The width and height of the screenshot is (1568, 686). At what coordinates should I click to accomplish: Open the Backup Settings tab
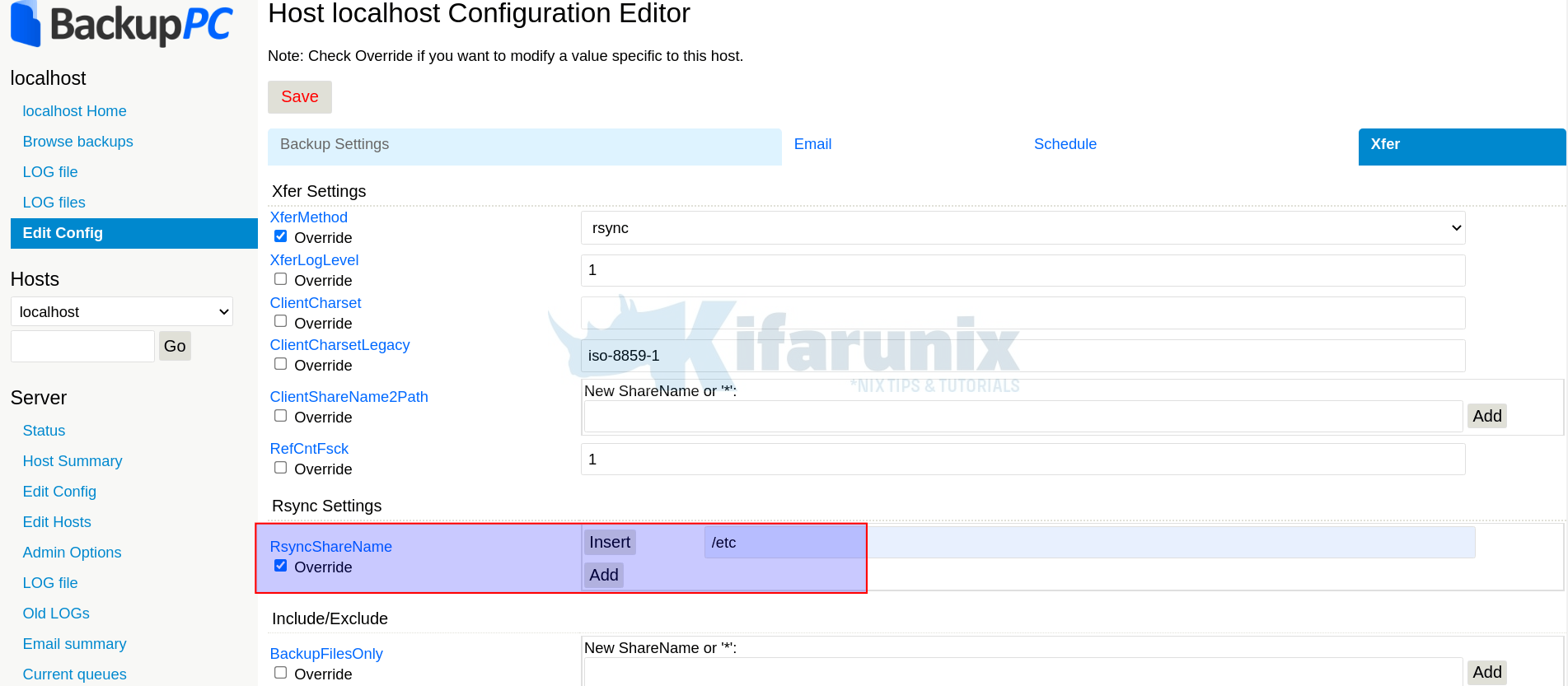click(x=524, y=147)
